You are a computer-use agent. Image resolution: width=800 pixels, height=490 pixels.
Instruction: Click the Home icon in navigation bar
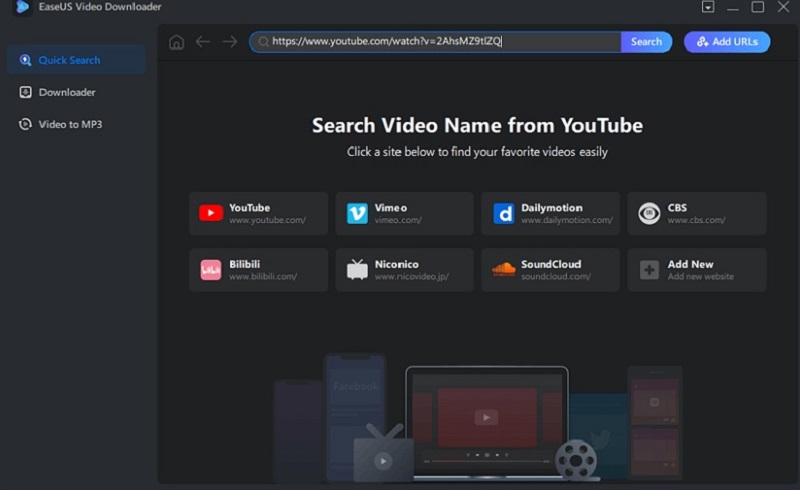point(177,42)
